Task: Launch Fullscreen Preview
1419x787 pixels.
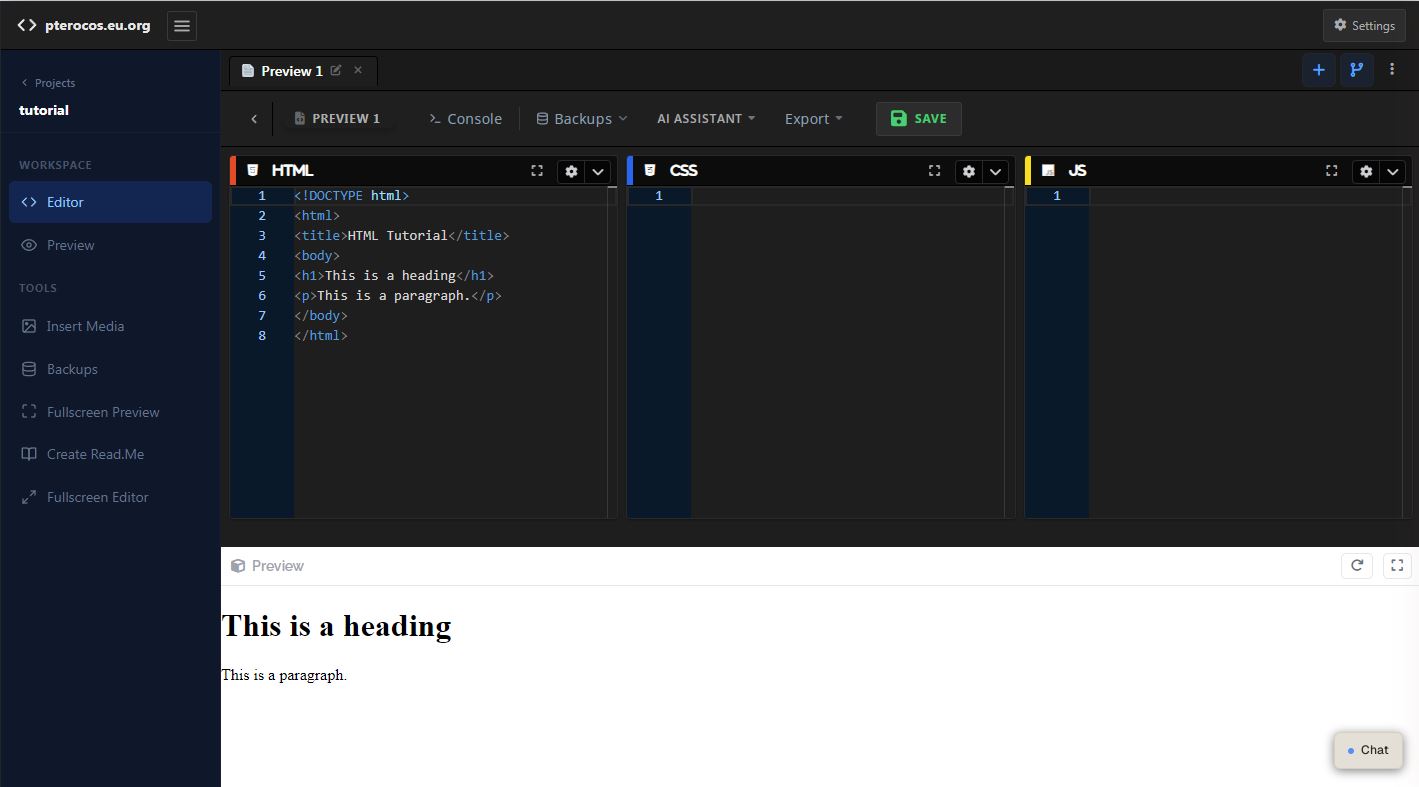Action: (110, 412)
